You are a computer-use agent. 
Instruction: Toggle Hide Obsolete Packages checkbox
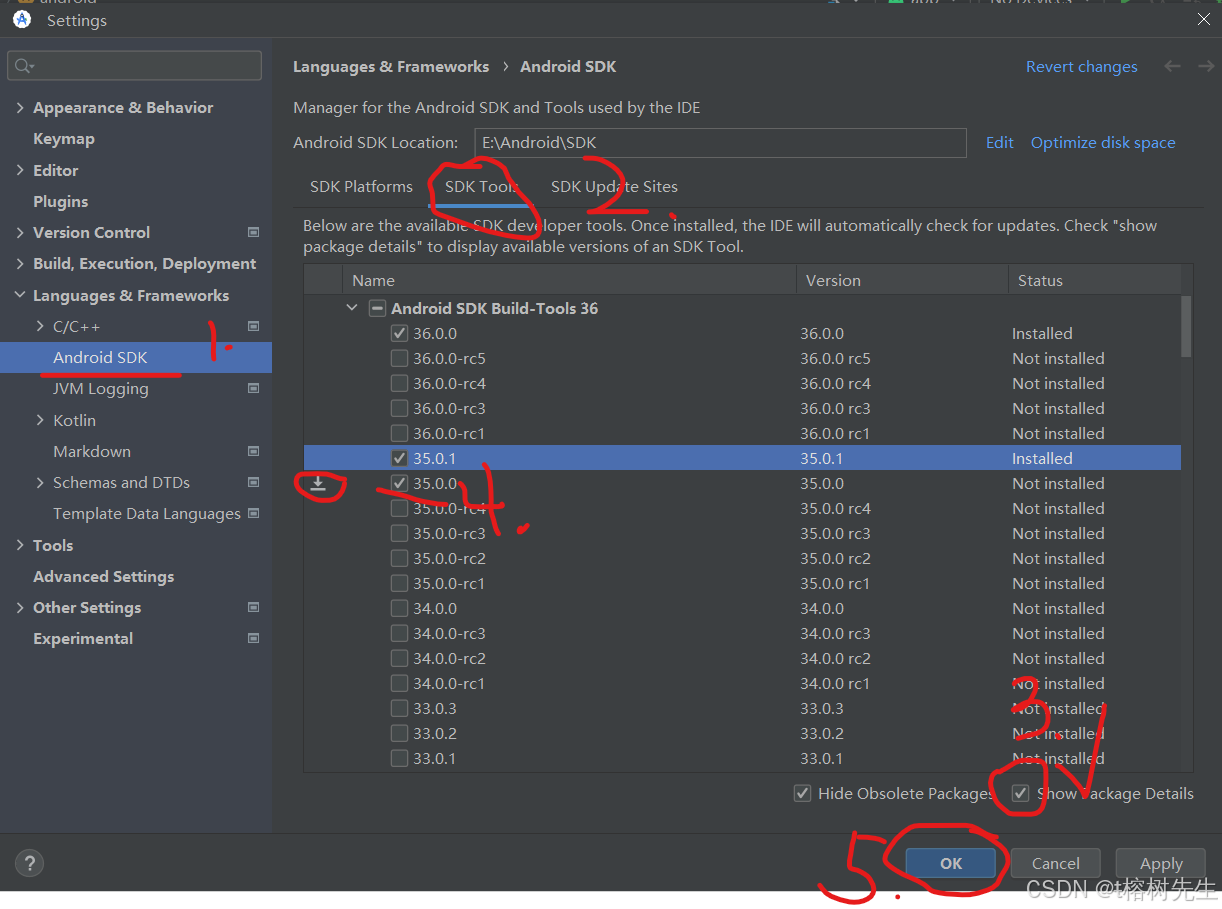point(802,793)
